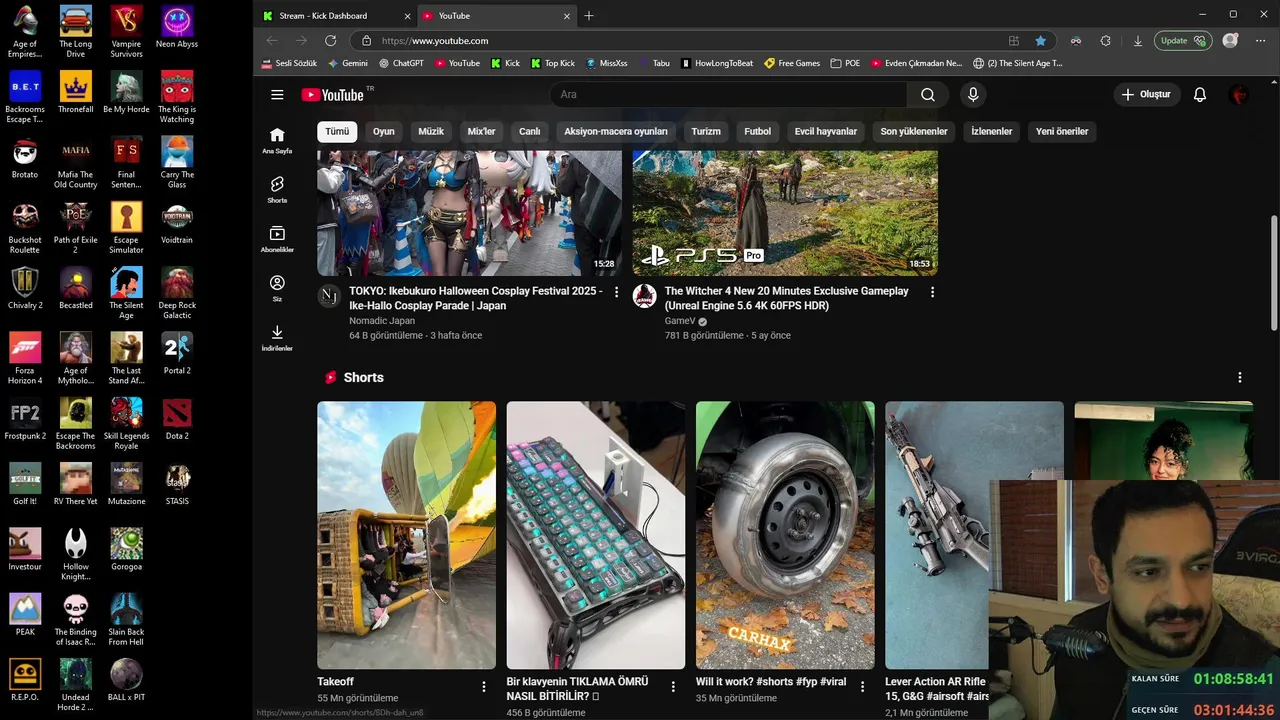The image size is (1280, 720).
Task: Open Shorts section options menu
Action: [1240, 378]
